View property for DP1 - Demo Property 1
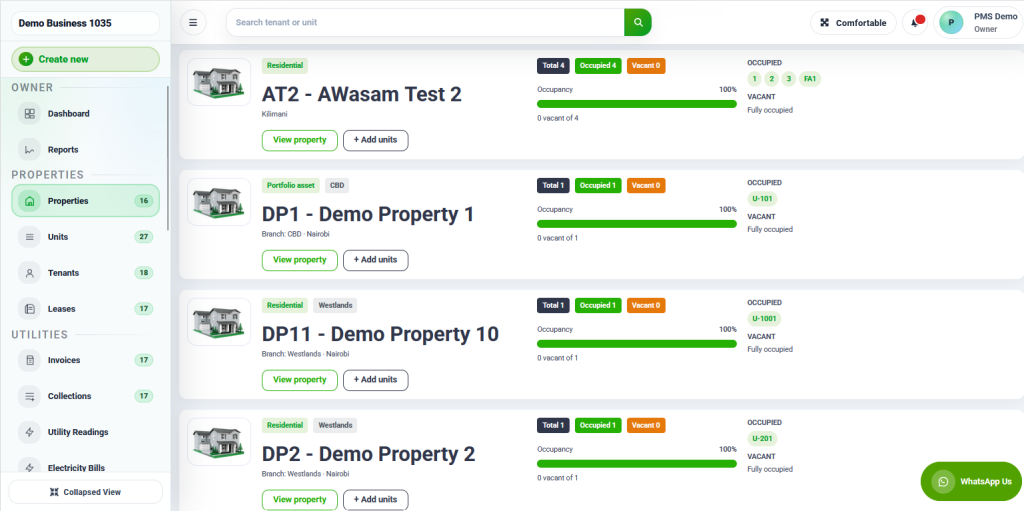This screenshot has width=1024, height=511. 300,259
